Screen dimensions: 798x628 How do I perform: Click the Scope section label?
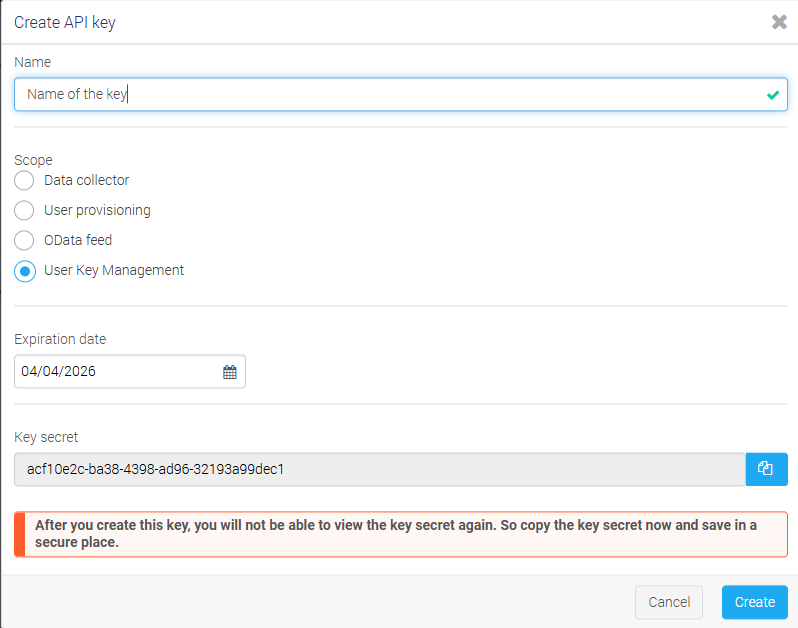33,160
